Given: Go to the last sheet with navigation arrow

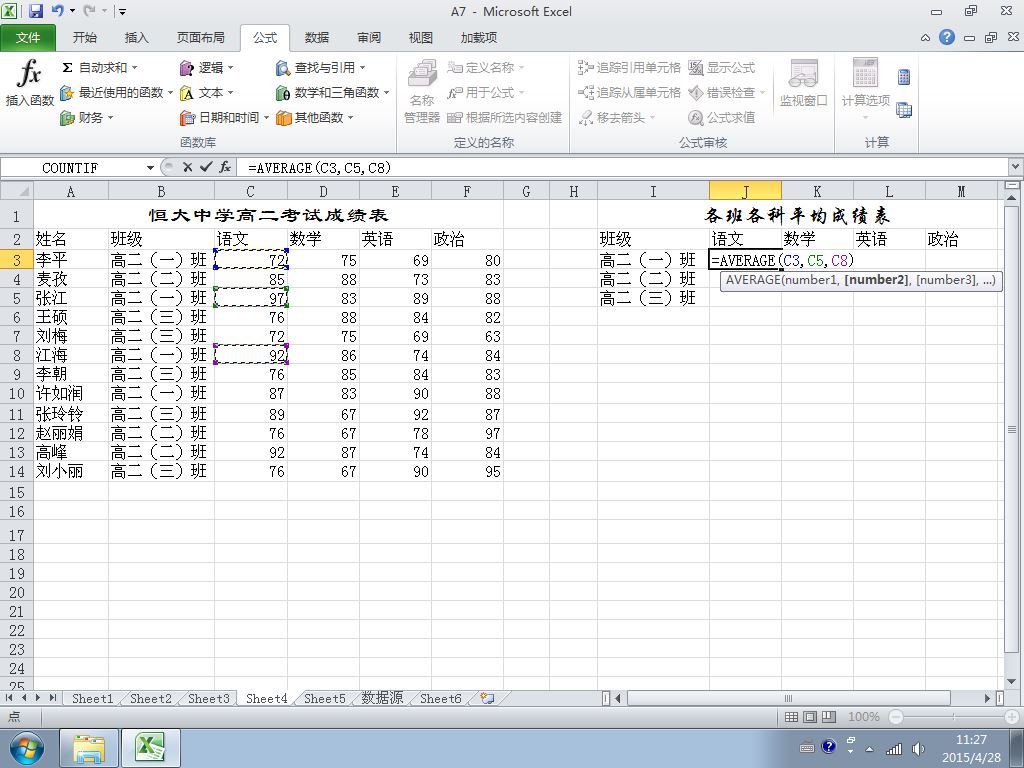Looking at the screenshot, I should pos(52,698).
